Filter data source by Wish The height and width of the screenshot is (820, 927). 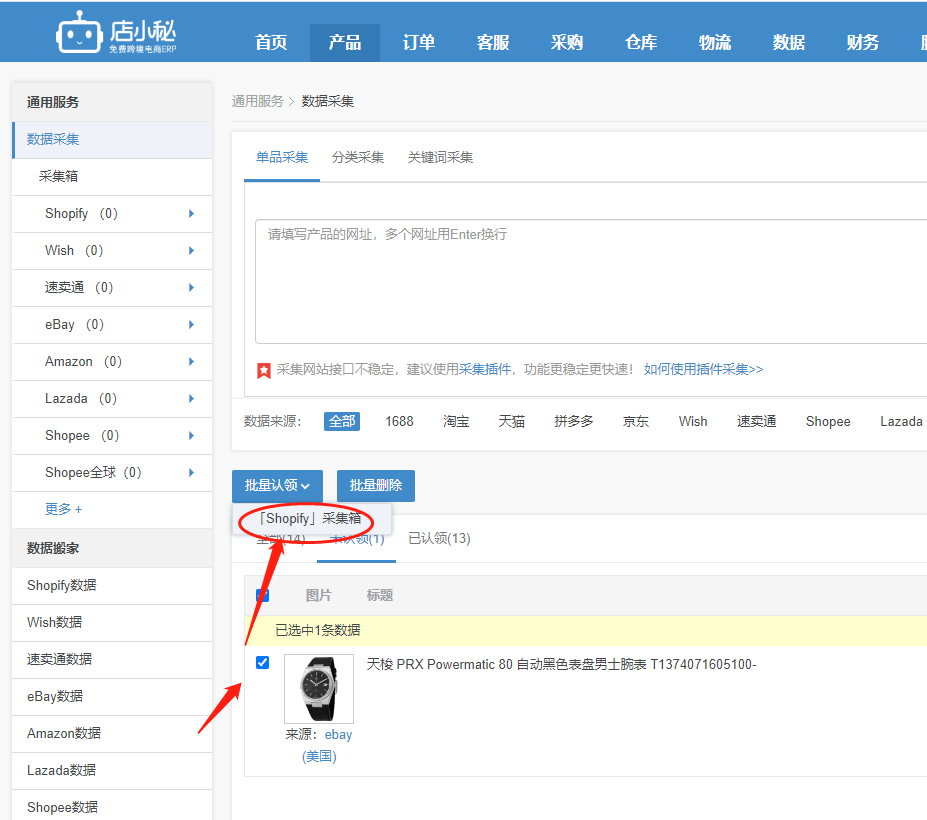coord(693,422)
